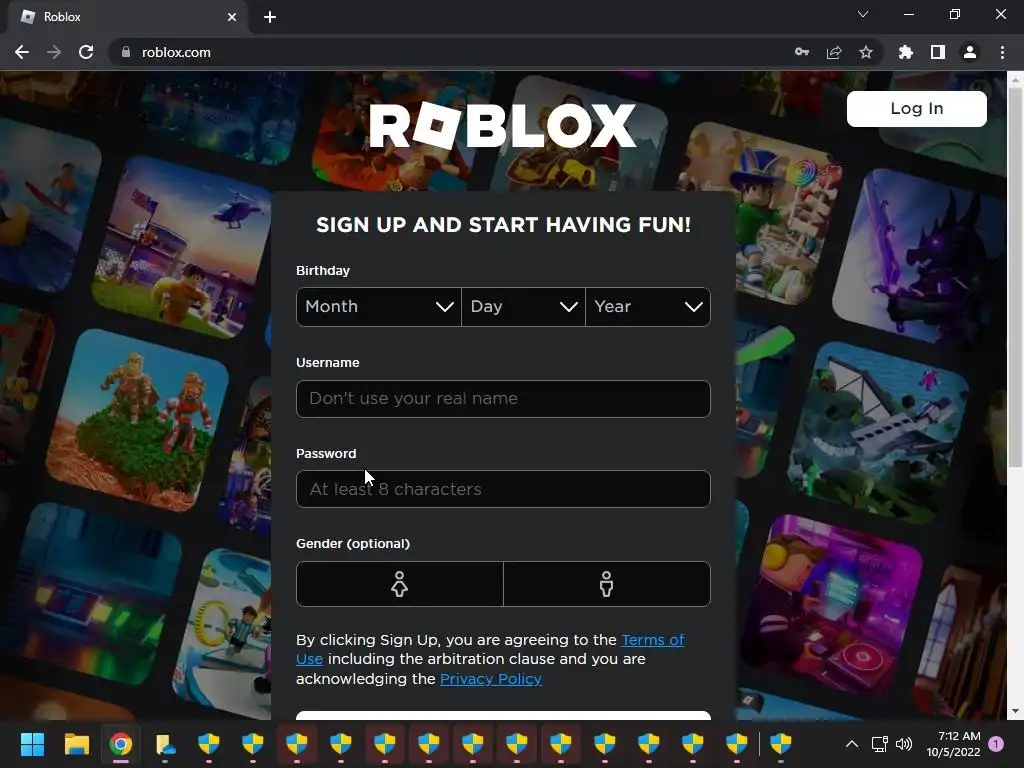Image resolution: width=1024 pixels, height=768 pixels.
Task: Open the notification badge showing 1
Action: pyautogui.click(x=996, y=744)
